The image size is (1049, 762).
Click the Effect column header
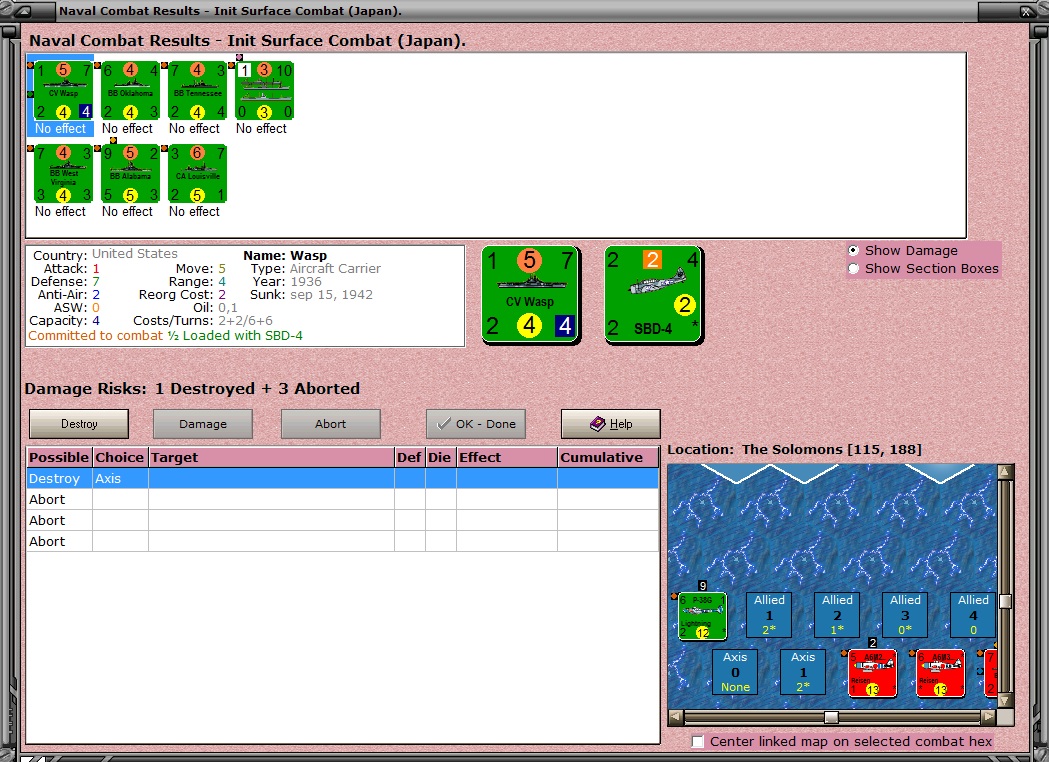(x=506, y=458)
